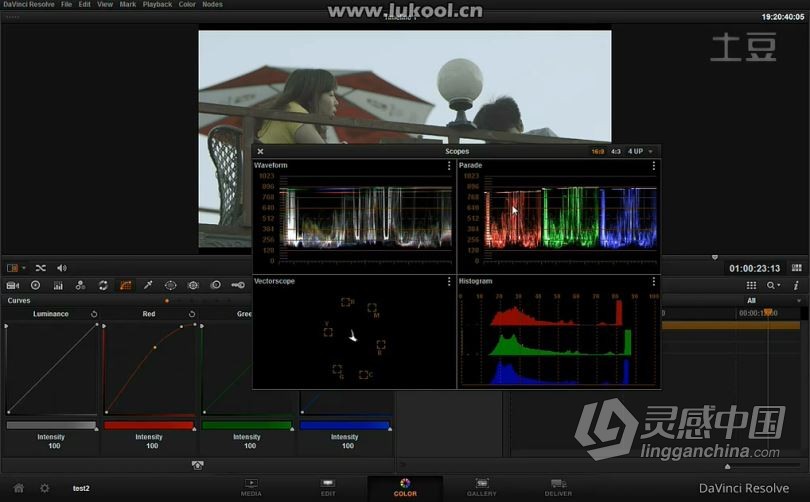Go to the home project manager
This screenshot has width=810, height=502.
tap(19, 488)
